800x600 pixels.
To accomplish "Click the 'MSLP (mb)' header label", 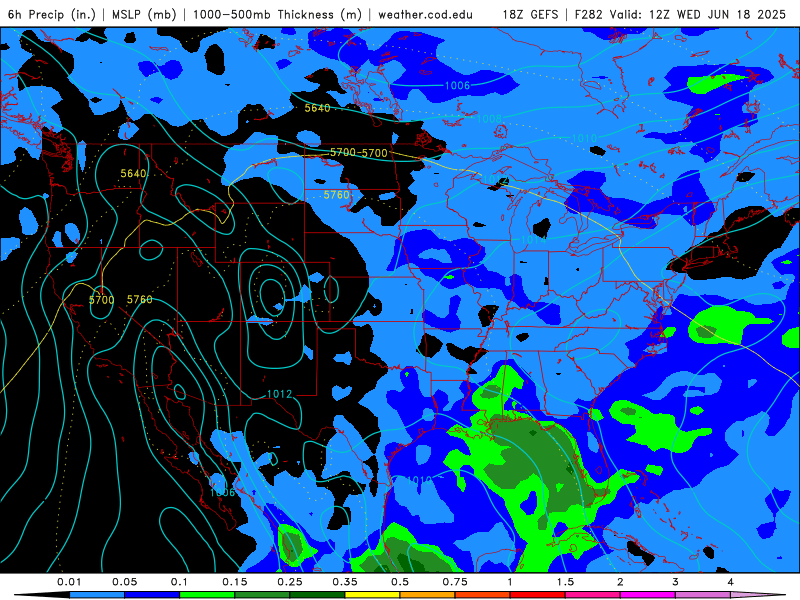I will pyautogui.click(x=144, y=14).
